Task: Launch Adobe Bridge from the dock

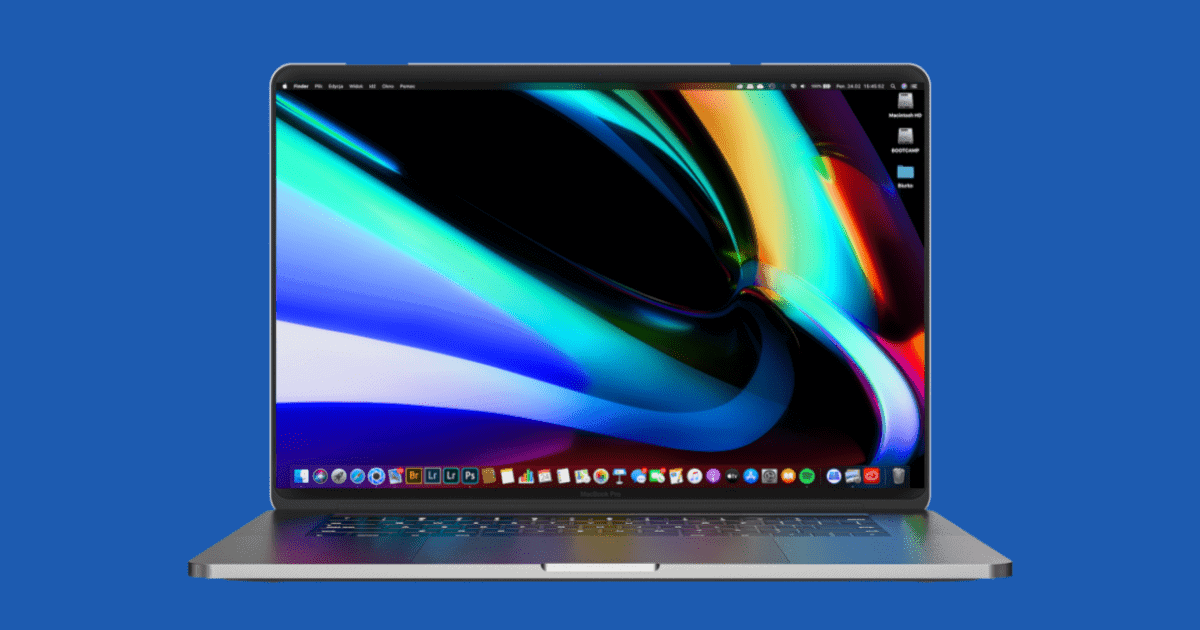Action: [414, 476]
